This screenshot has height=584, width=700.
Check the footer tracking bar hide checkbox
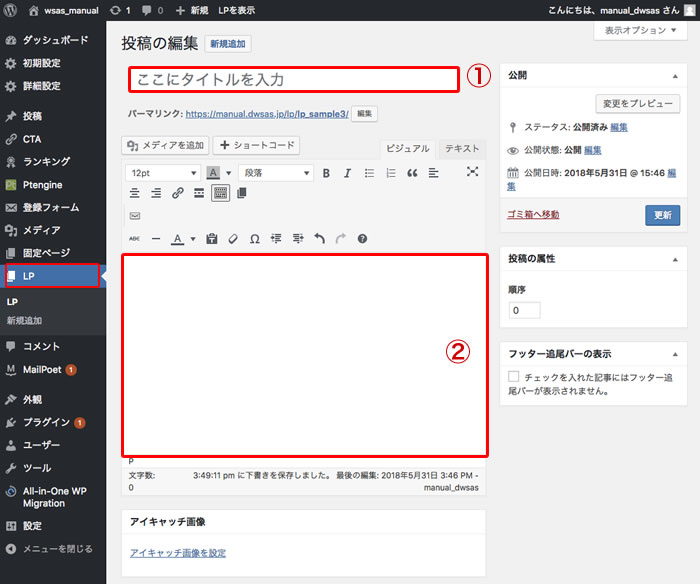point(514,377)
